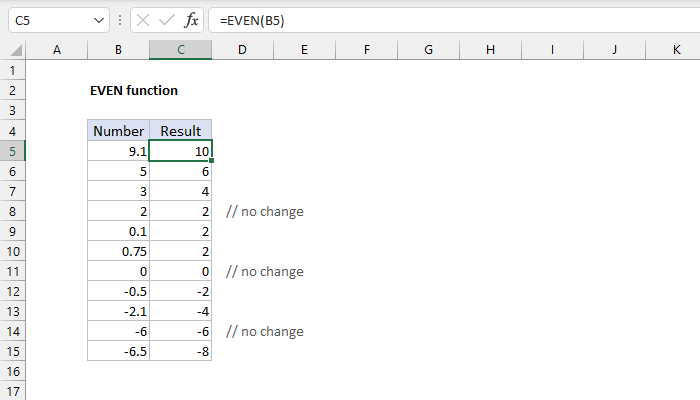The height and width of the screenshot is (400, 700).
Task: Click the EVEN function title cell
Action: pyautogui.click(x=134, y=90)
